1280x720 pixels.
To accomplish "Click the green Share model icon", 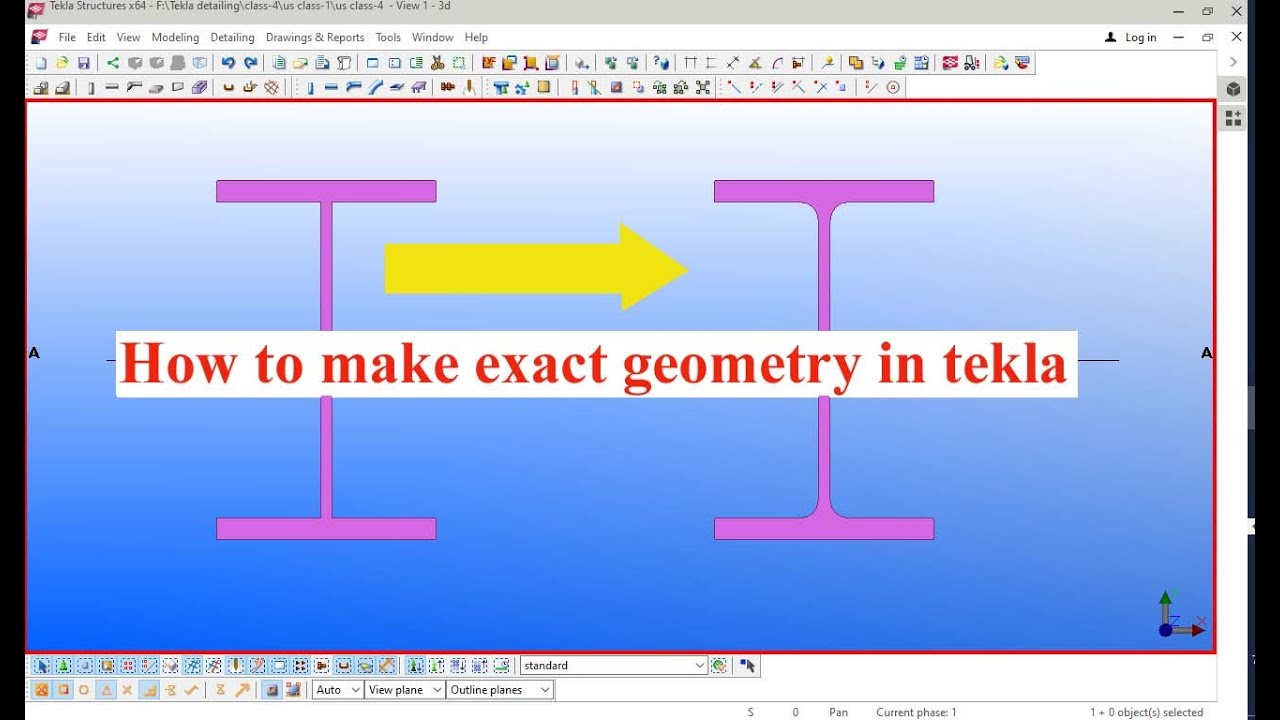I will coord(113,63).
